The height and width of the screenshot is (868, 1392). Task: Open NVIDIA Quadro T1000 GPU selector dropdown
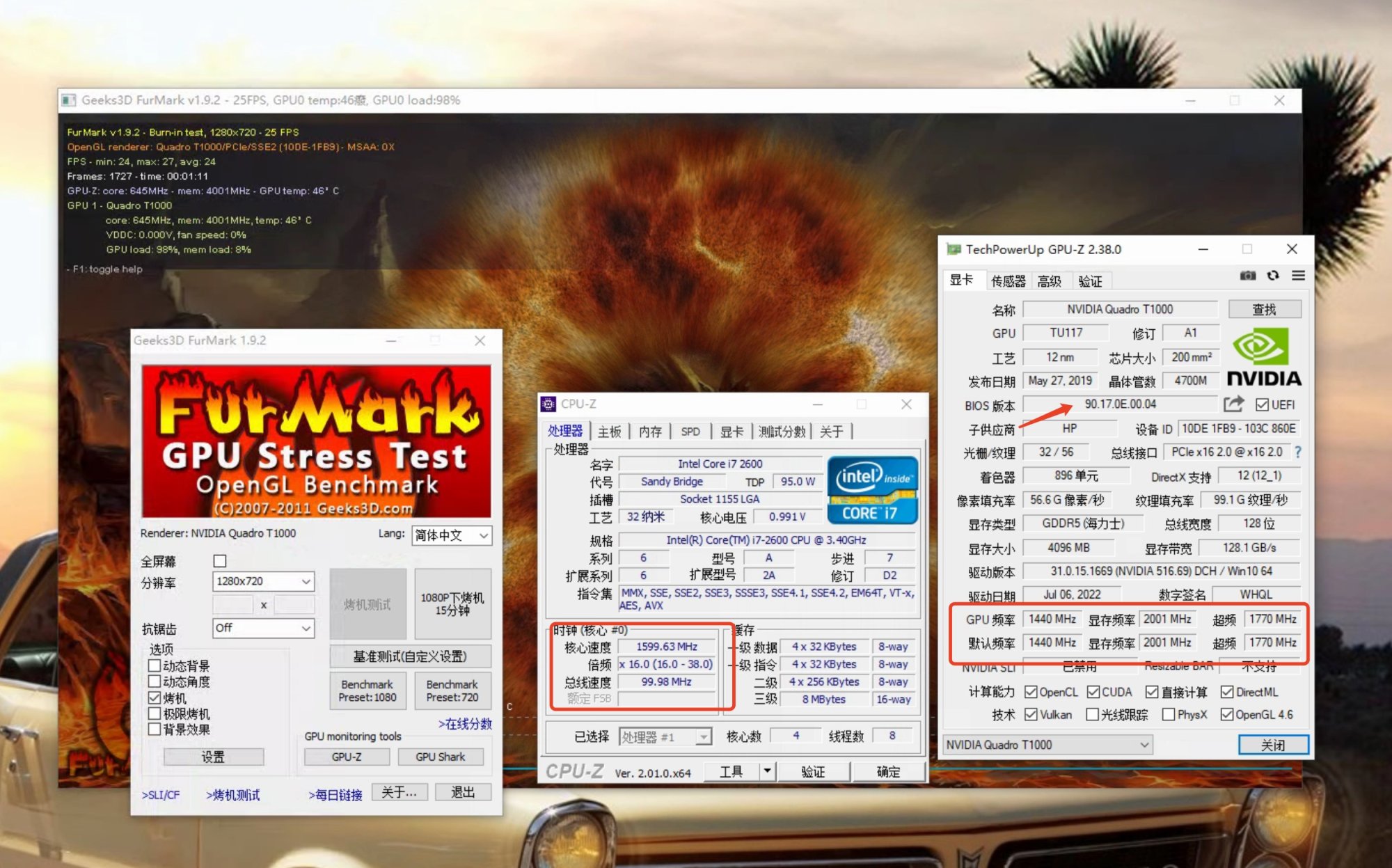(1047, 745)
